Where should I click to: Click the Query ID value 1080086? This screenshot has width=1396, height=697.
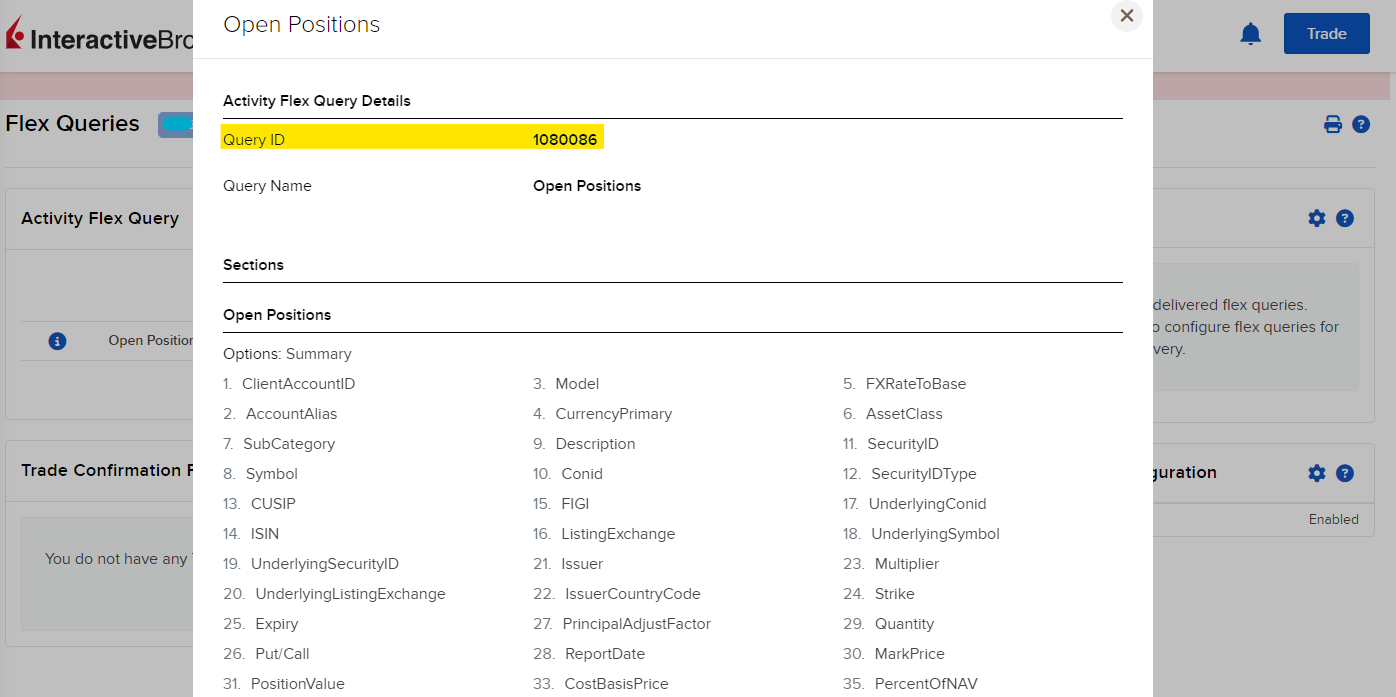click(565, 139)
